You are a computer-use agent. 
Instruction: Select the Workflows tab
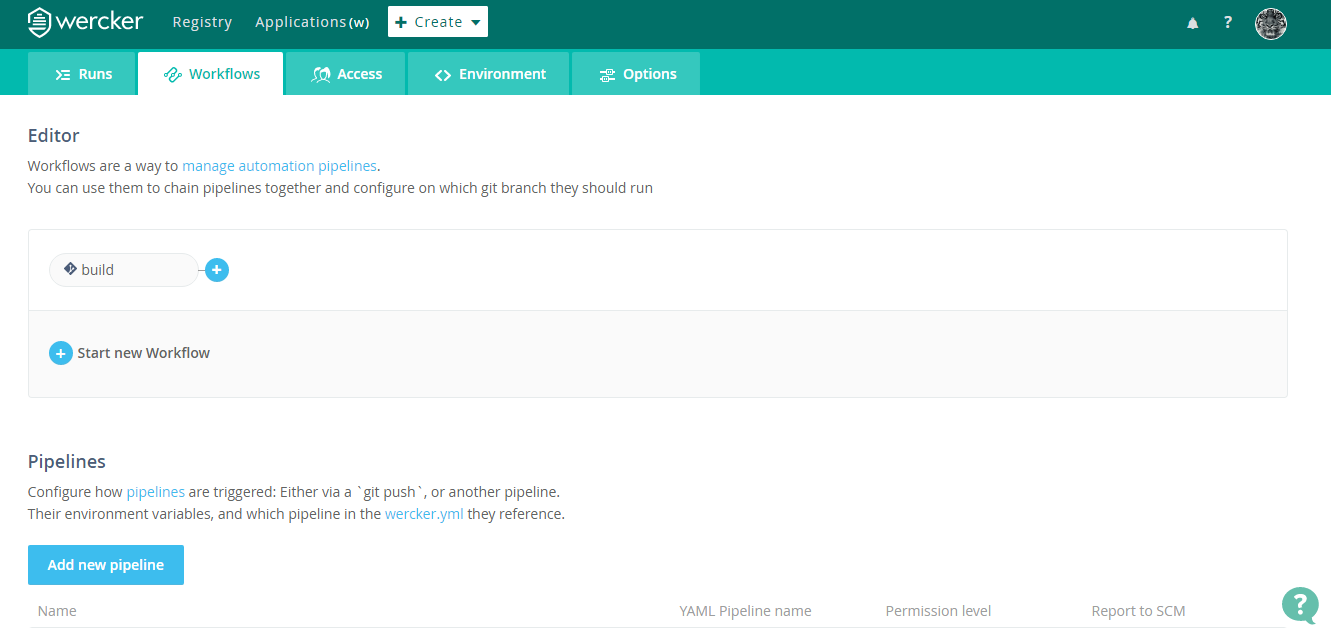click(211, 74)
